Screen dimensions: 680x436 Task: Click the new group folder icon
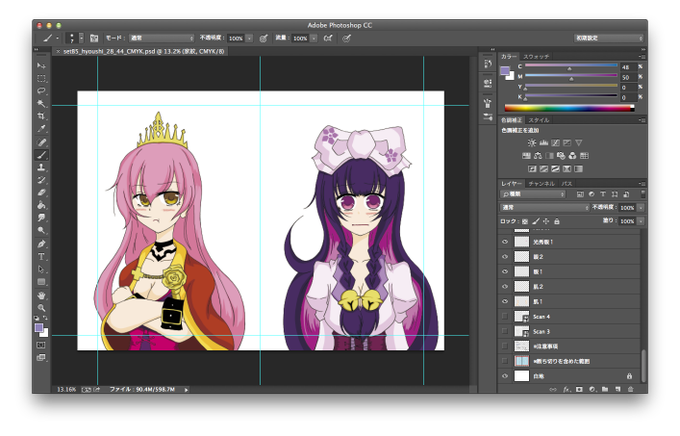605,389
